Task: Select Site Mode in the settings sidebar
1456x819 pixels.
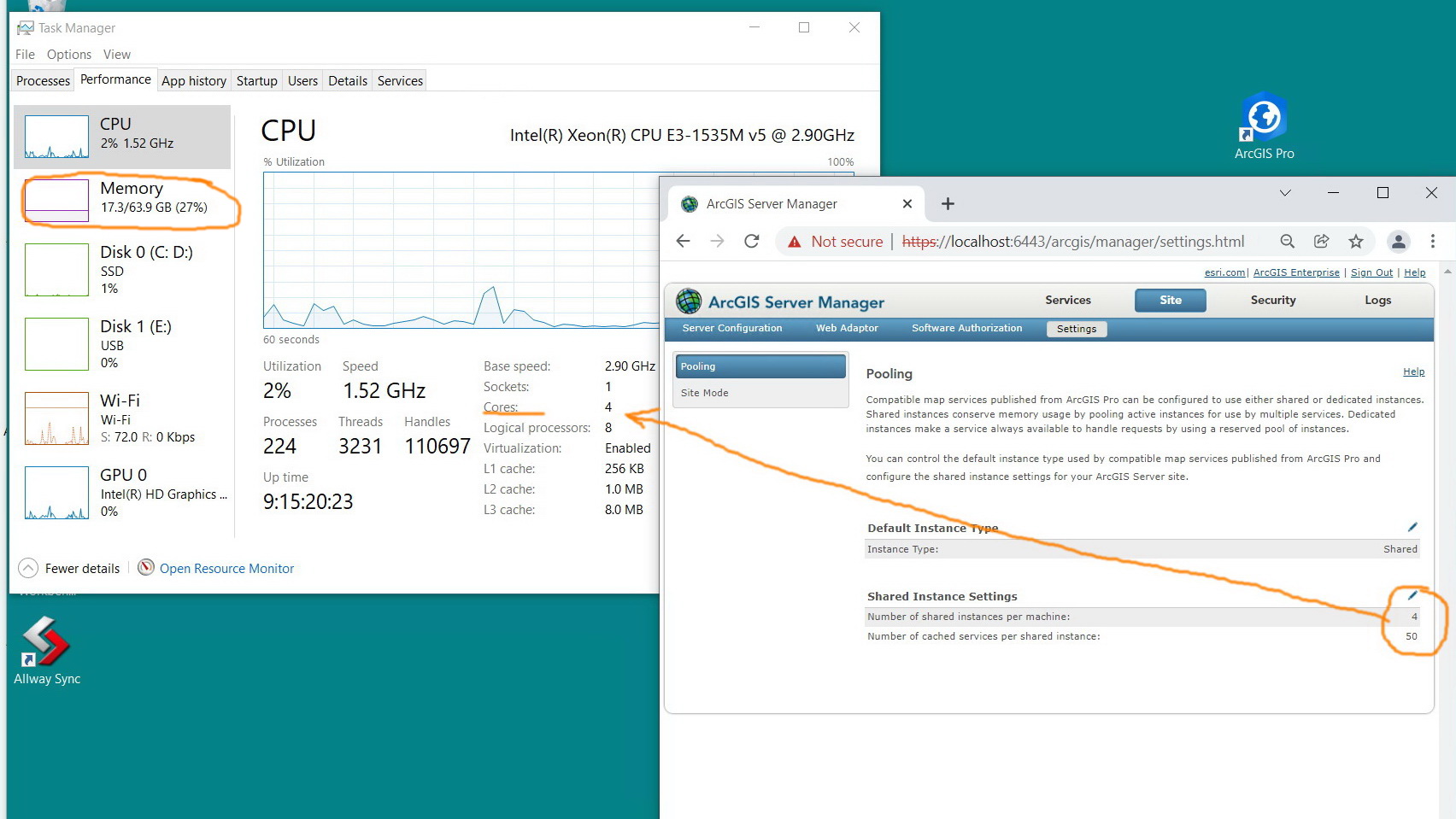Action: tap(760, 393)
